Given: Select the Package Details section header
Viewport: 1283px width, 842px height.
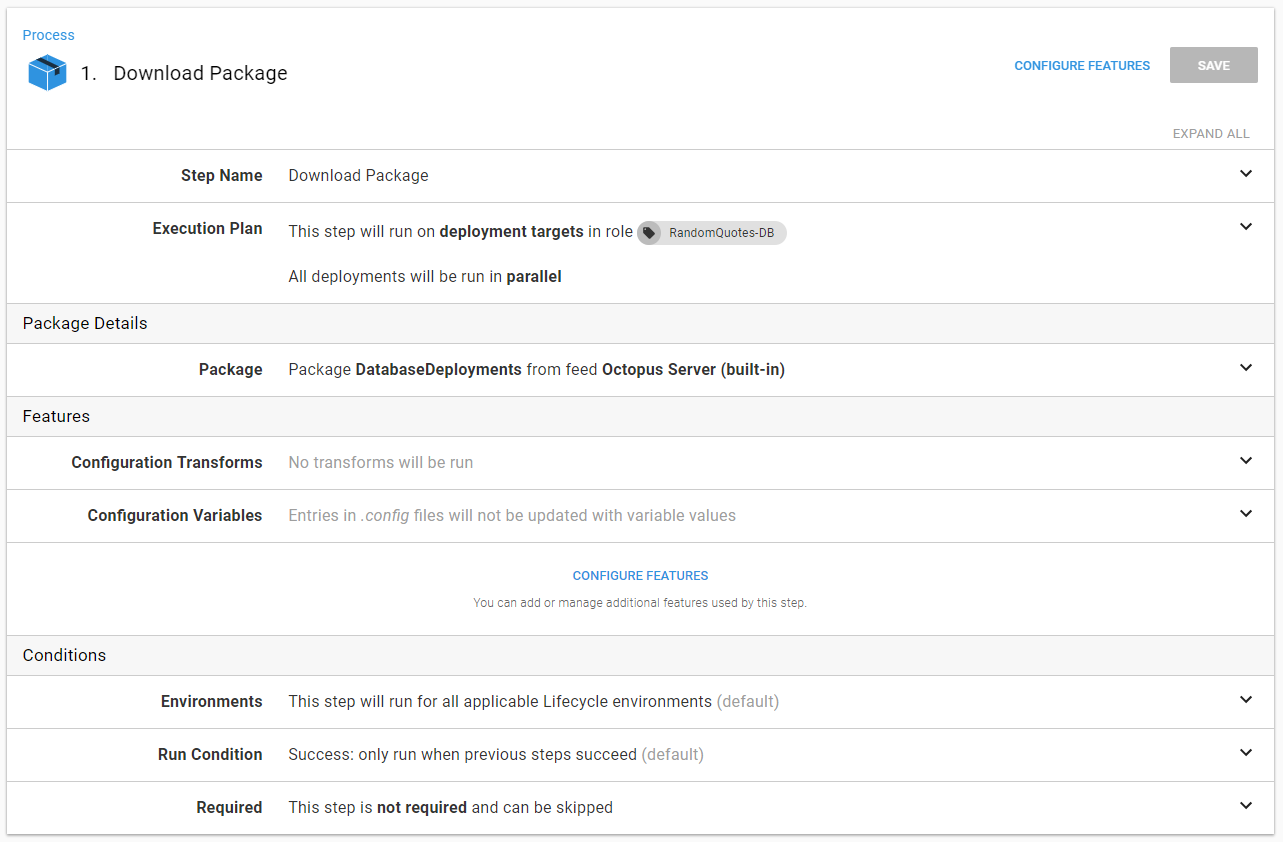Looking at the screenshot, I should click(x=85, y=324).
